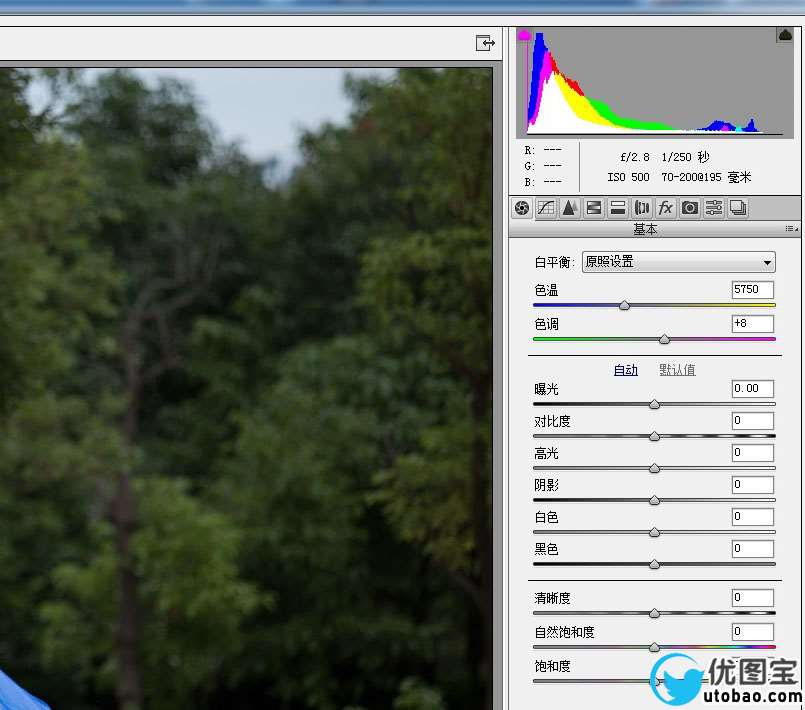Toggle full screen mode icon
The image size is (805, 710).
485,43
